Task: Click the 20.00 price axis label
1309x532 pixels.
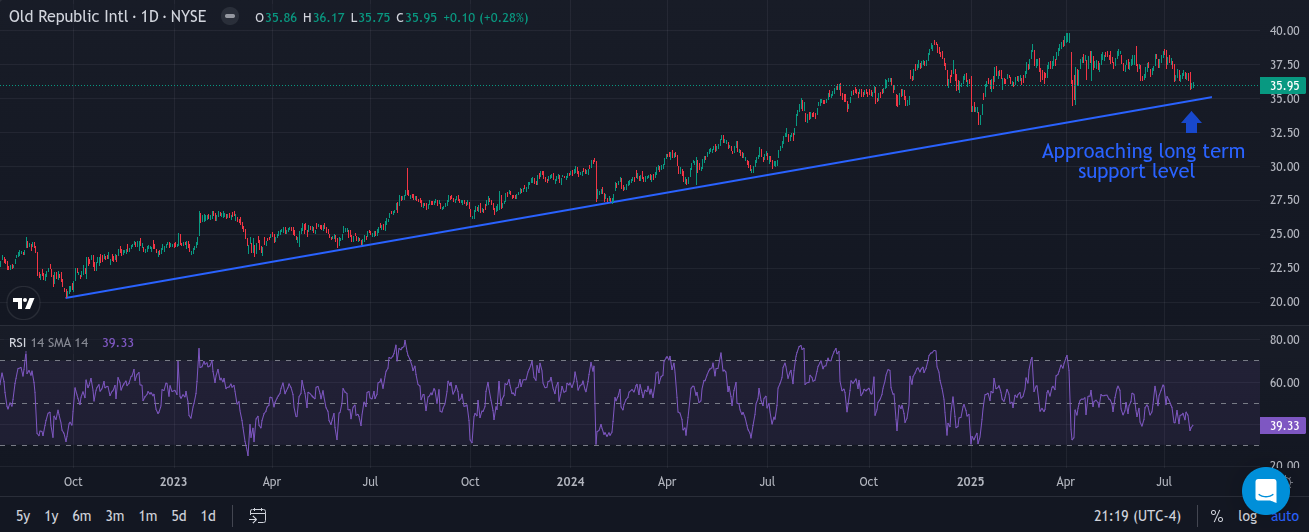Action: pyautogui.click(x=1284, y=302)
